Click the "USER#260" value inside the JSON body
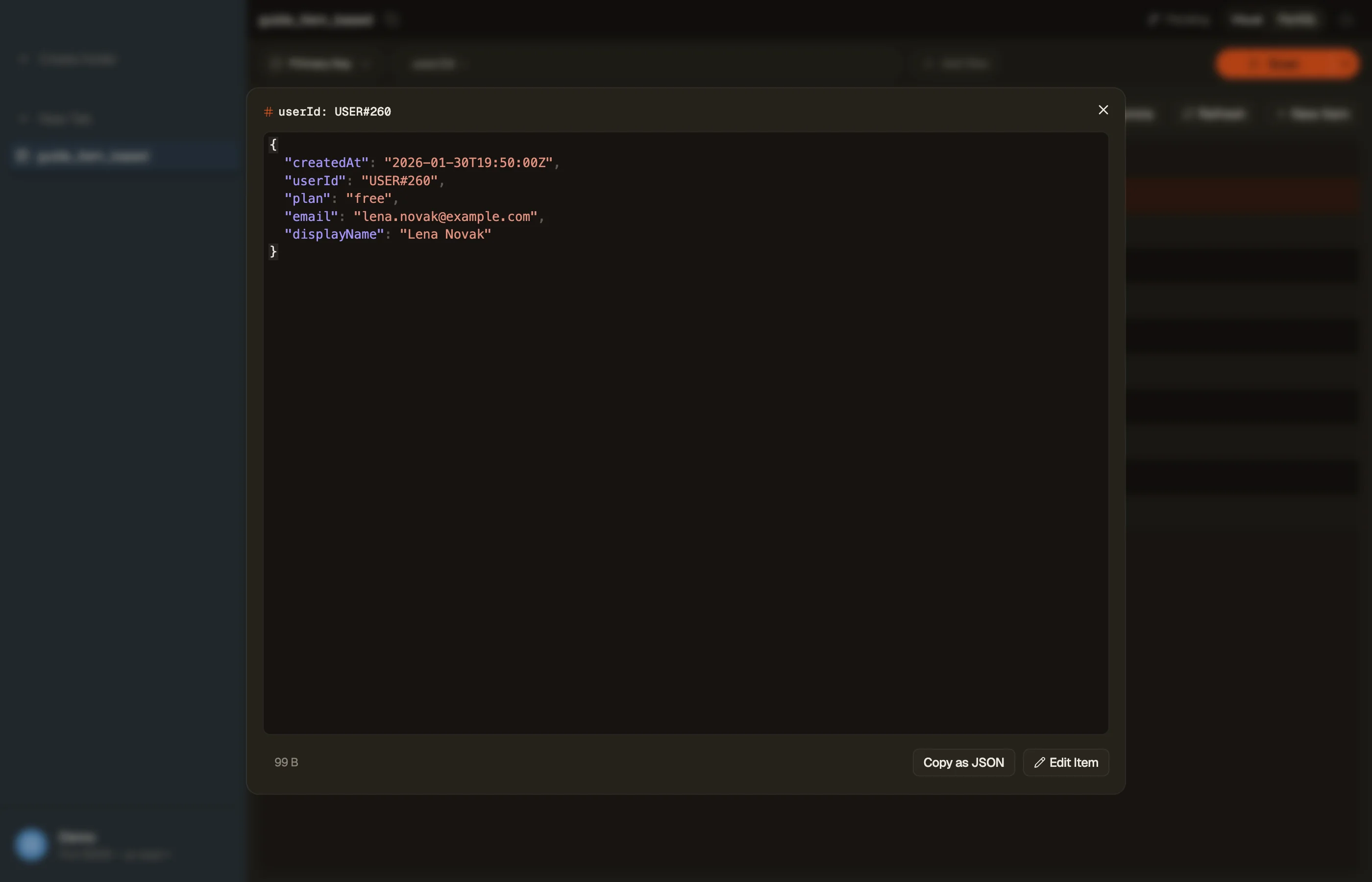Screen dimensions: 1372x882 point(399,181)
